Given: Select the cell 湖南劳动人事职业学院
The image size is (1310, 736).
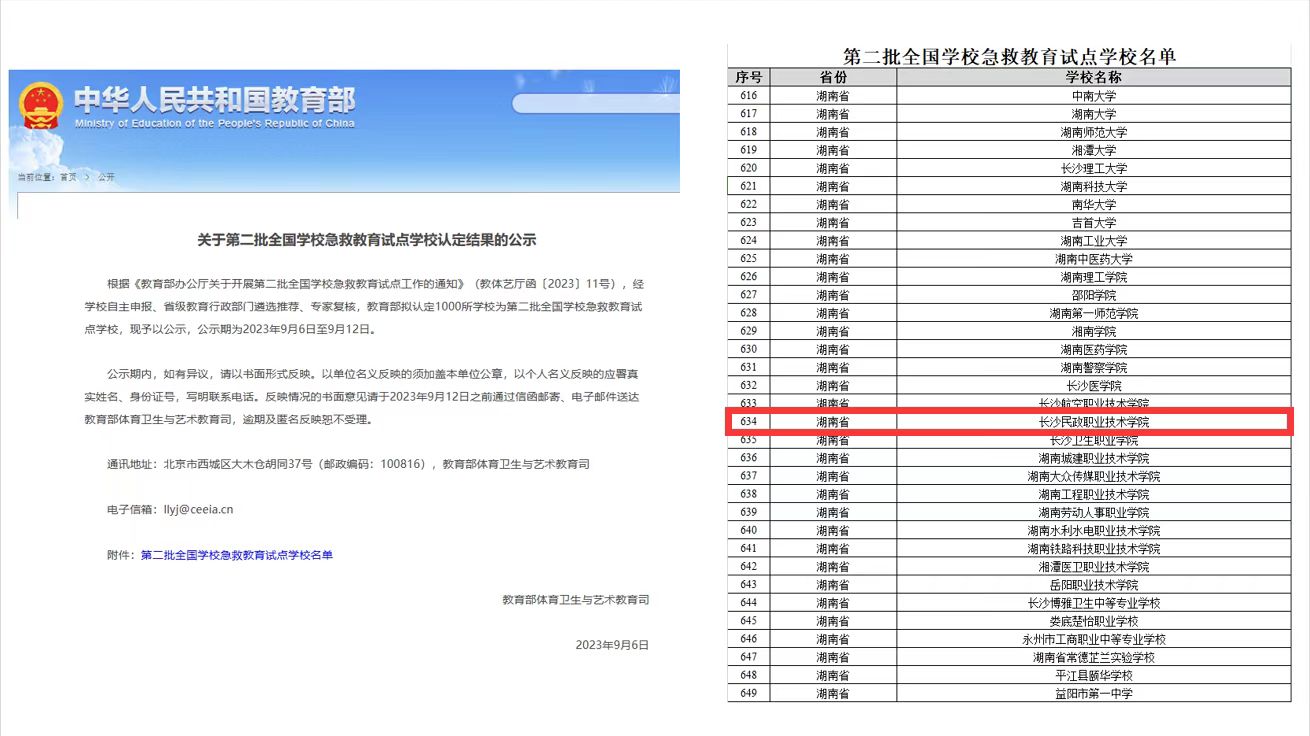Looking at the screenshot, I should pos(1094,512).
